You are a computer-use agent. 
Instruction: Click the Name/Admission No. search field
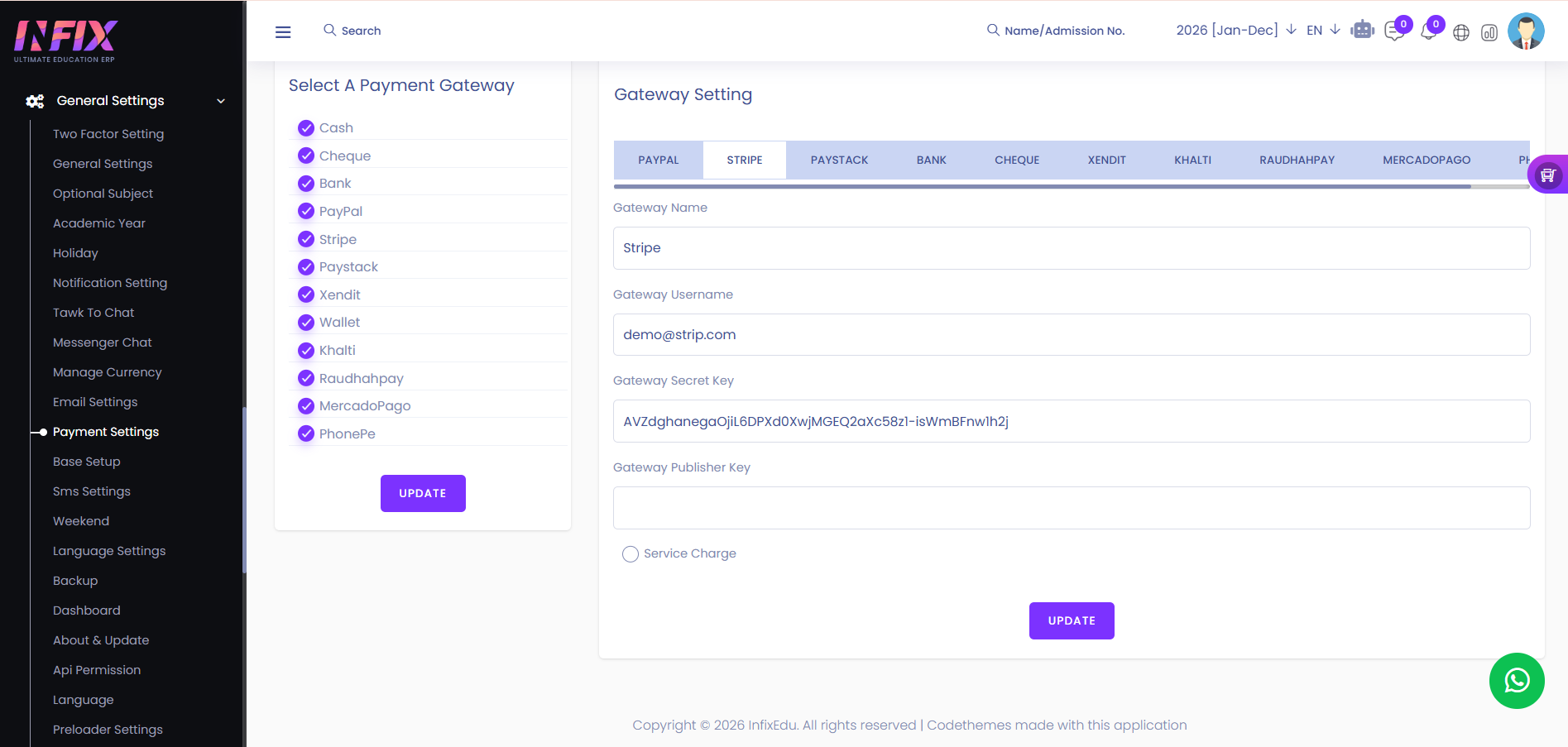1065,31
